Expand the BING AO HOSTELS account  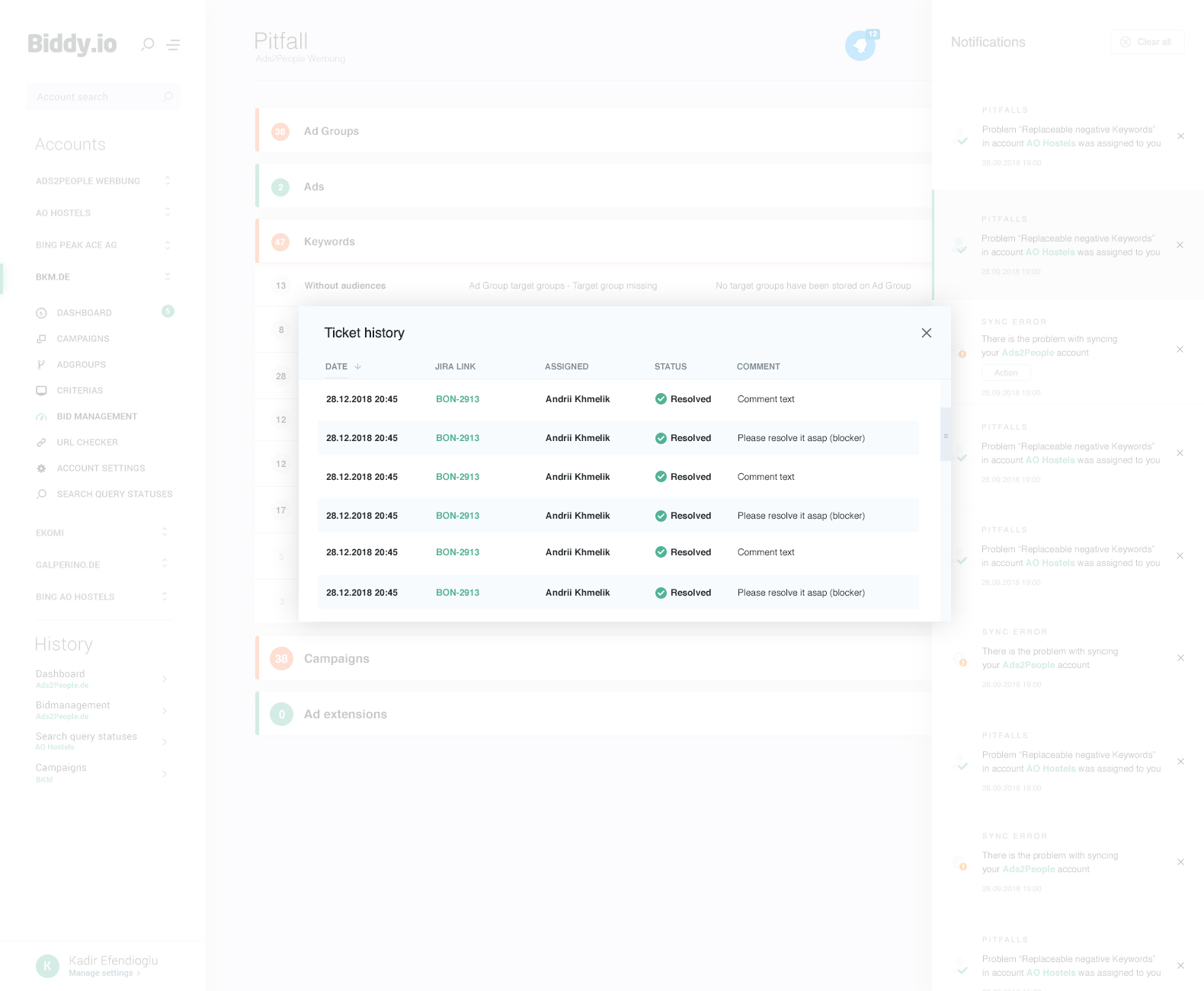pyautogui.click(x=165, y=596)
